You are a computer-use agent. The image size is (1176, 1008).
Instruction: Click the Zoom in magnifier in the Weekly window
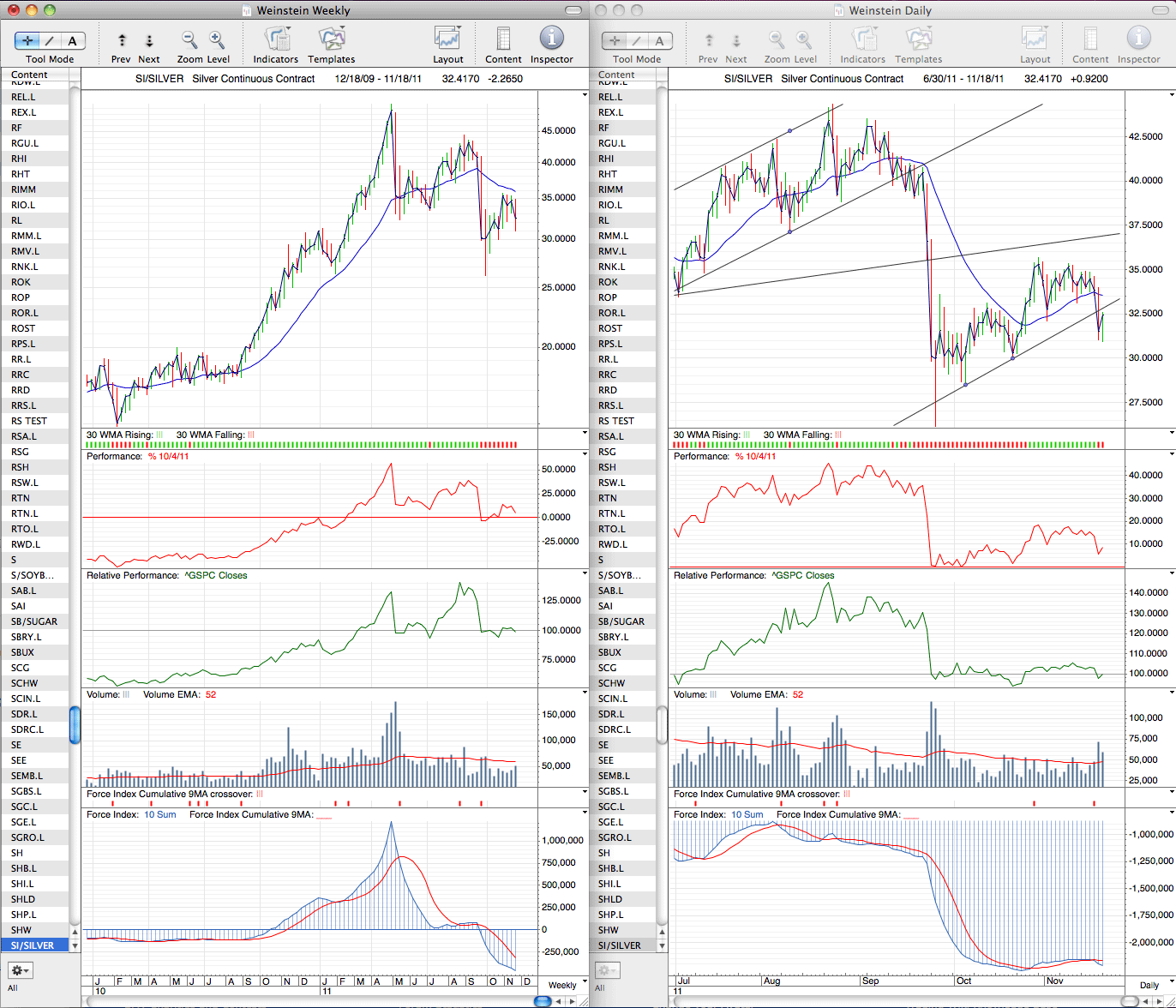217,39
